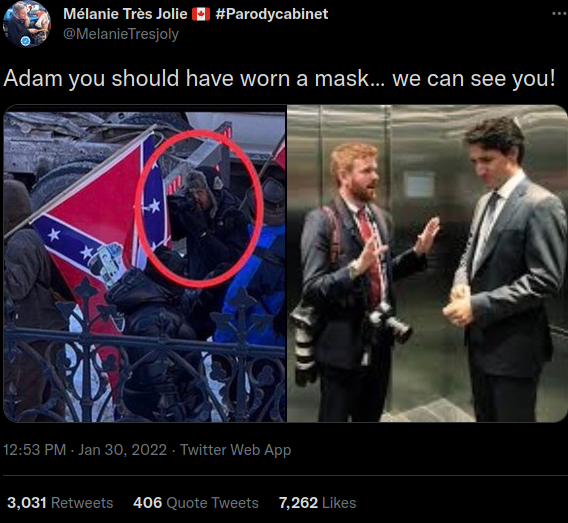This screenshot has height=523, width=568.
Task: Click the 12:53 PM timestamp
Action: [34, 450]
